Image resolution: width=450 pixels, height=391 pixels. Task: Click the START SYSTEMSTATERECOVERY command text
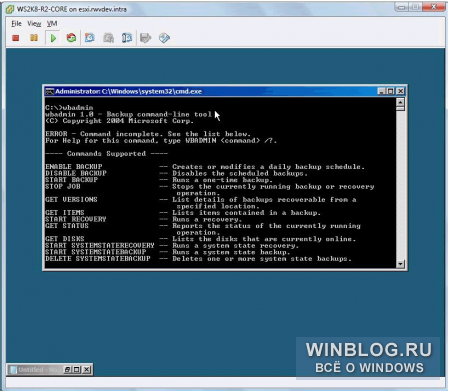(x=100, y=245)
